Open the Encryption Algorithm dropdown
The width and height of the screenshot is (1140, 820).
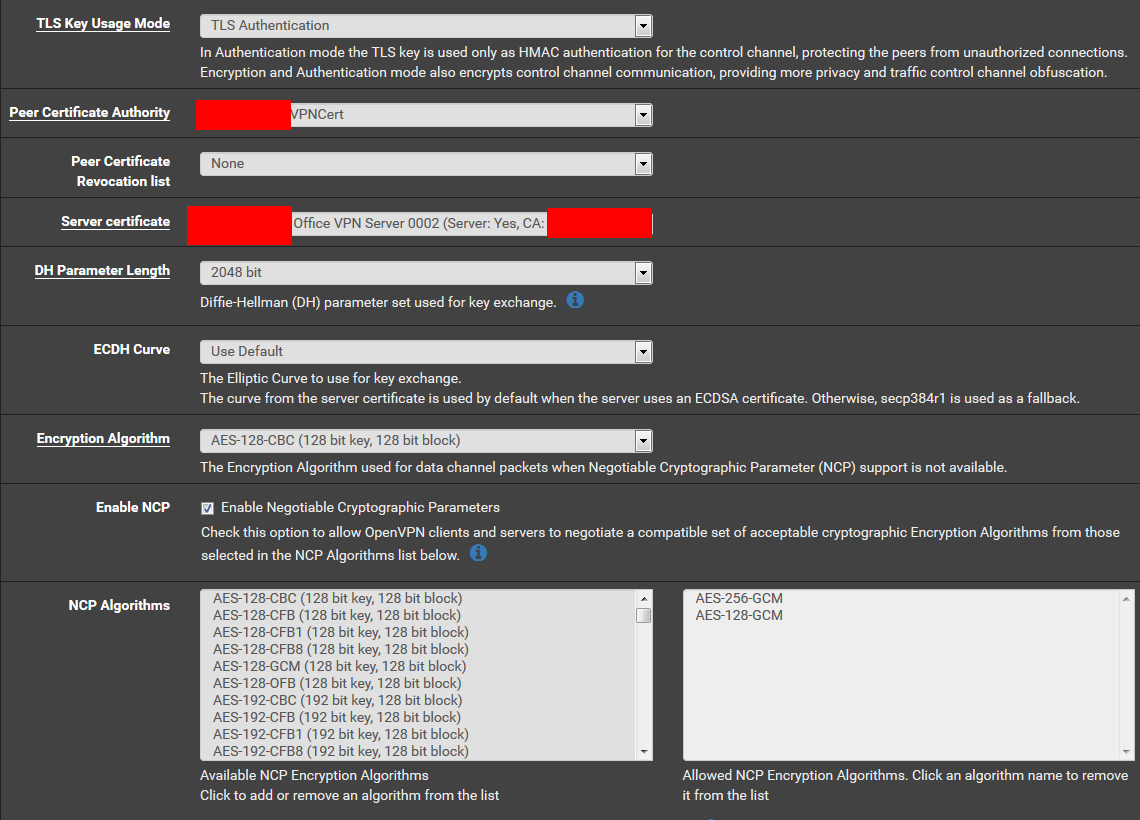click(x=426, y=441)
